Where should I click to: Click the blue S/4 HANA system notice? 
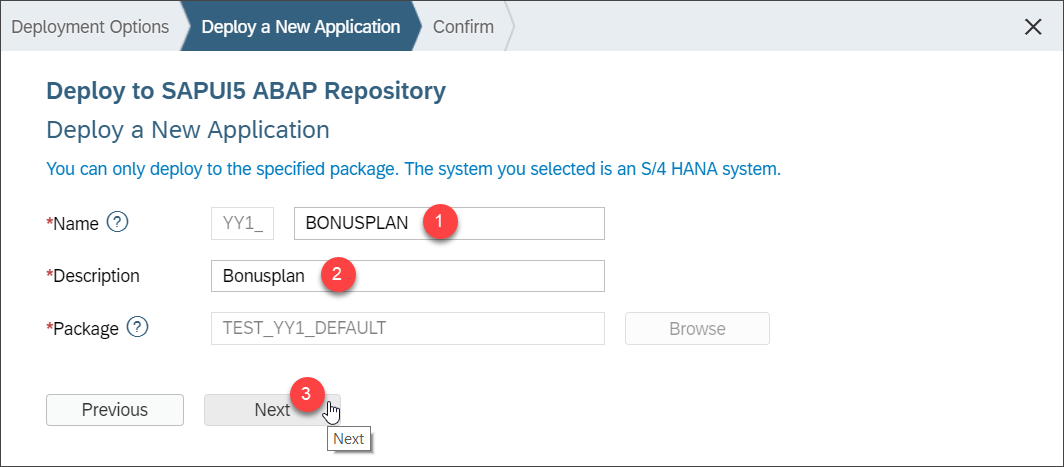(413, 168)
